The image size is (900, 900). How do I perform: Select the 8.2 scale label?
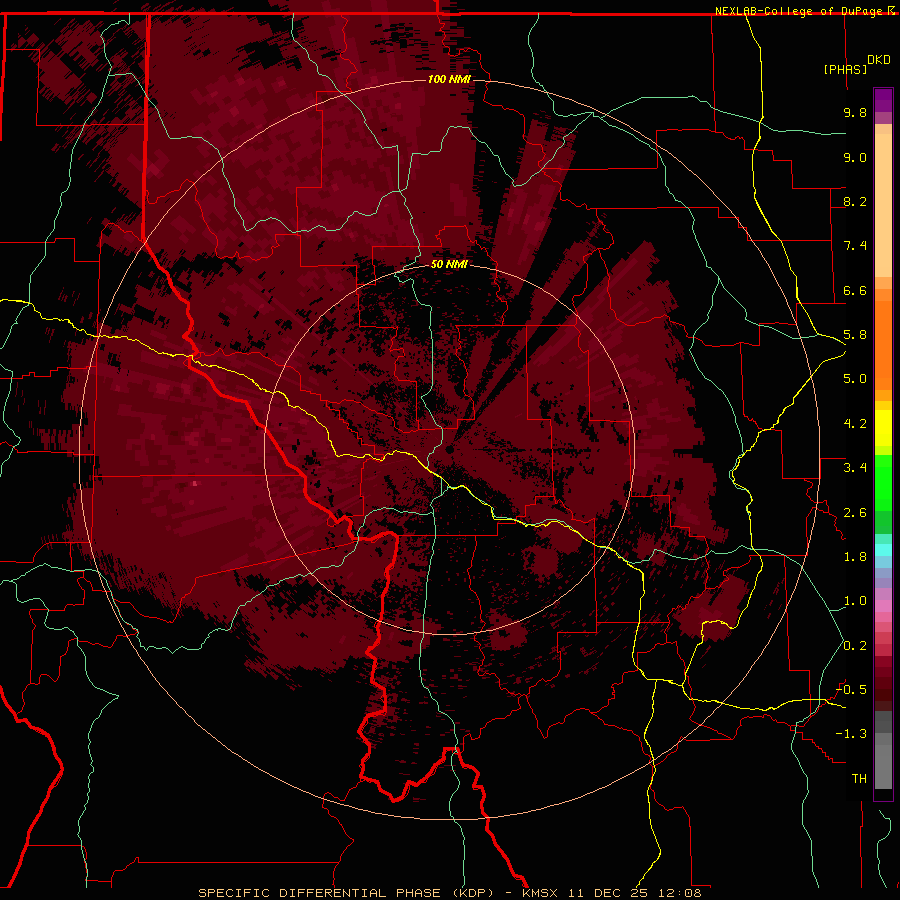(855, 201)
